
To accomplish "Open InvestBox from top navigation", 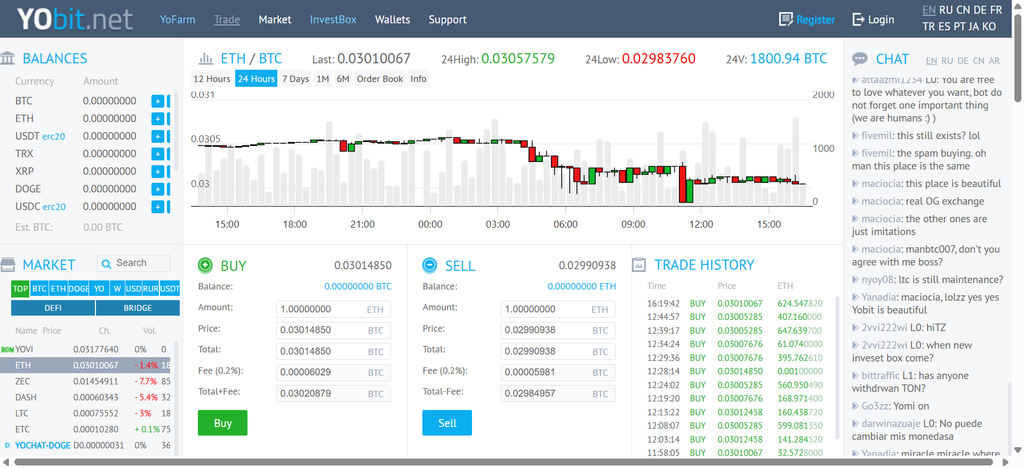I will coord(333,20).
